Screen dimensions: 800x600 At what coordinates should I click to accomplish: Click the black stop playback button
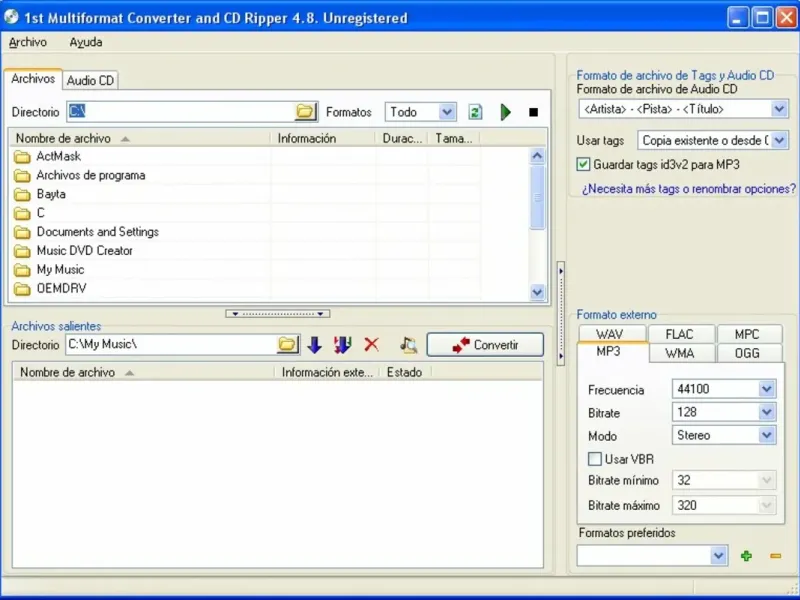(x=533, y=112)
